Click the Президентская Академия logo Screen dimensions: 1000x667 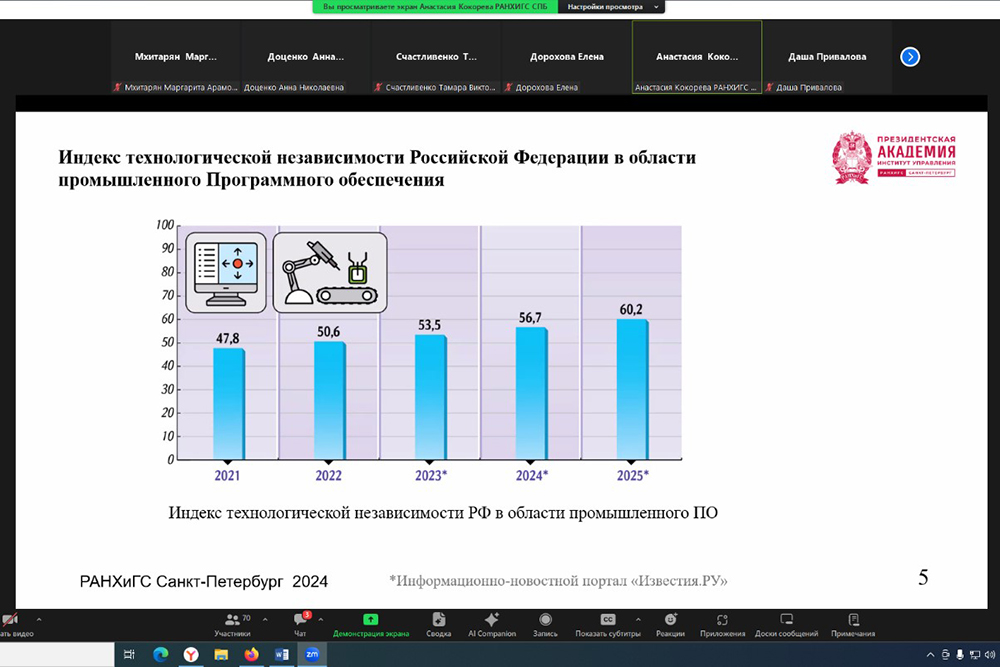pyautogui.click(x=893, y=158)
